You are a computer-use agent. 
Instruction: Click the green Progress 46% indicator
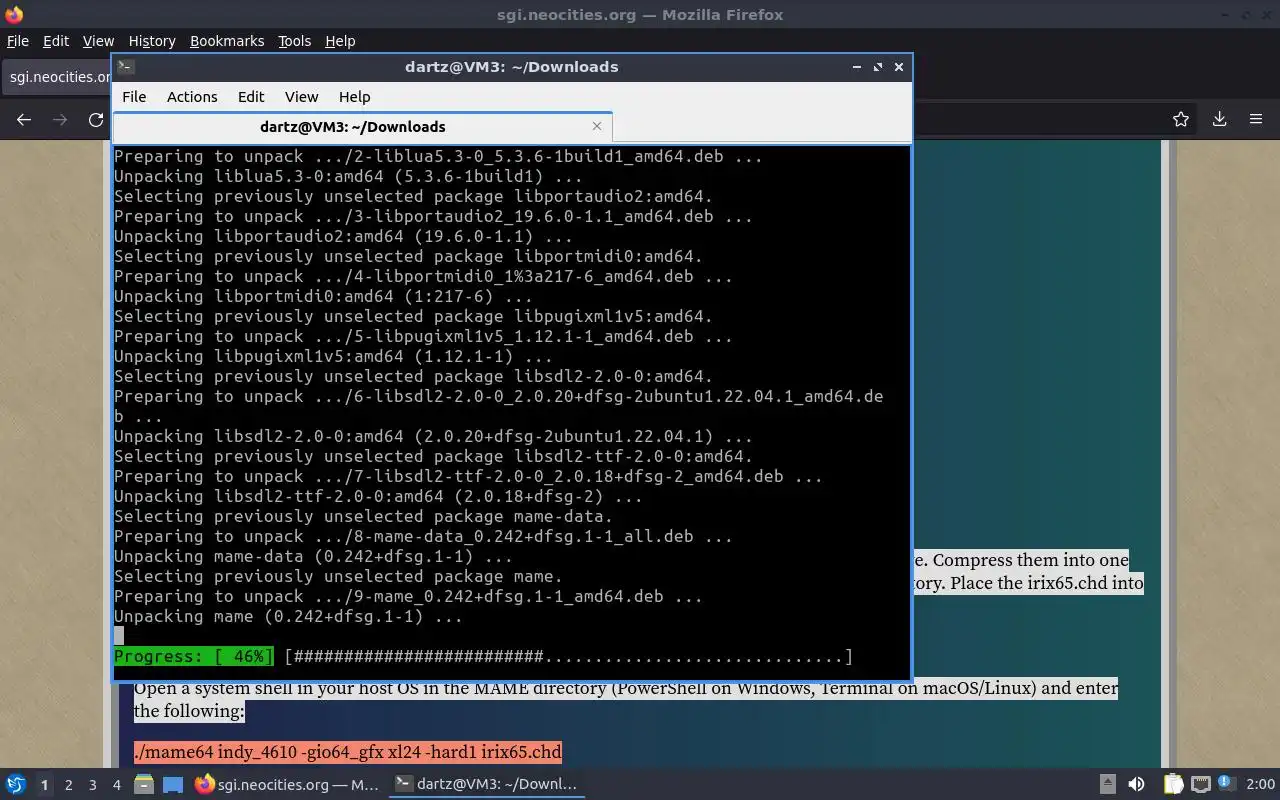[193, 656]
